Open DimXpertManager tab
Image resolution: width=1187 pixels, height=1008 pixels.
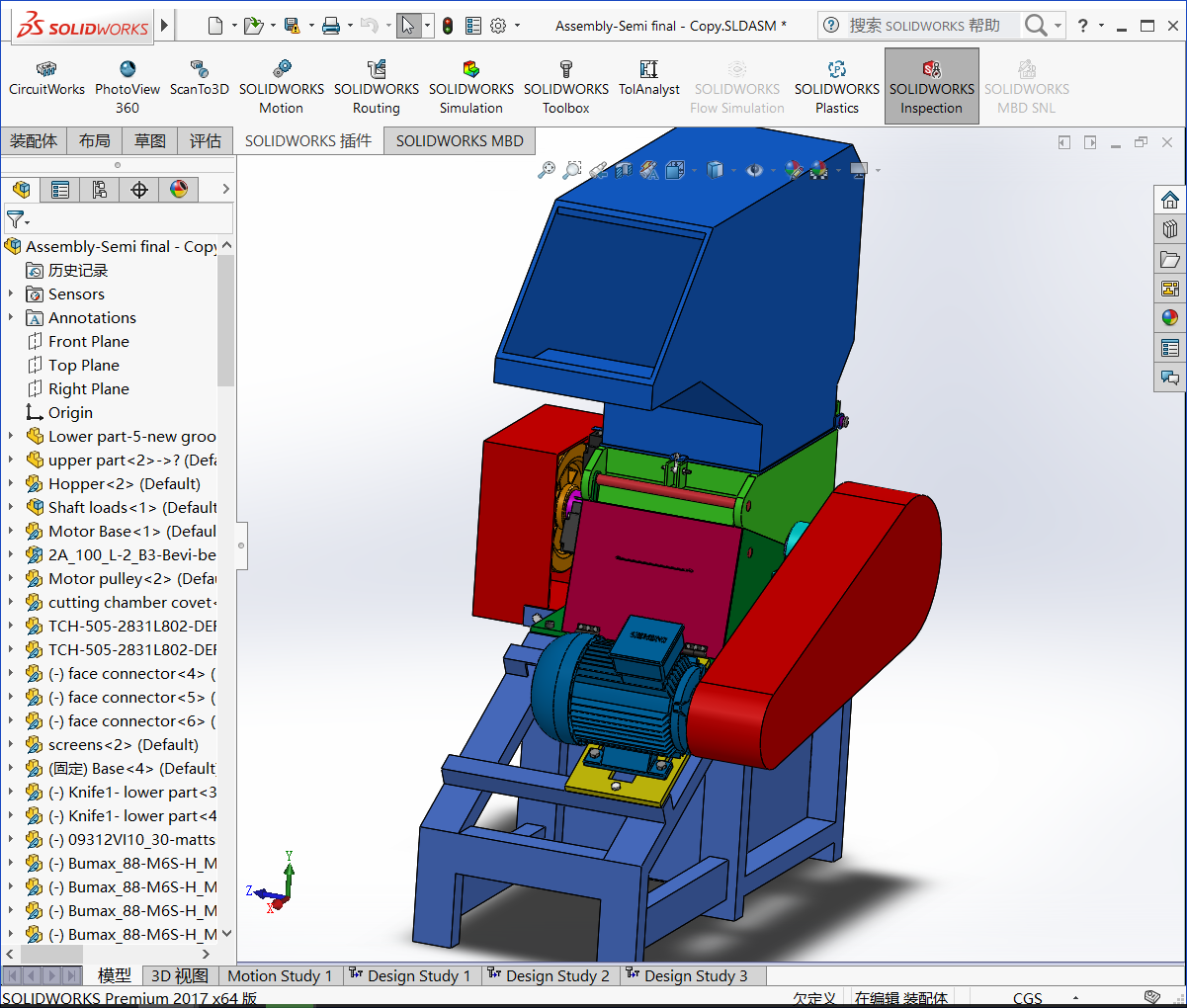tap(139, 189)
